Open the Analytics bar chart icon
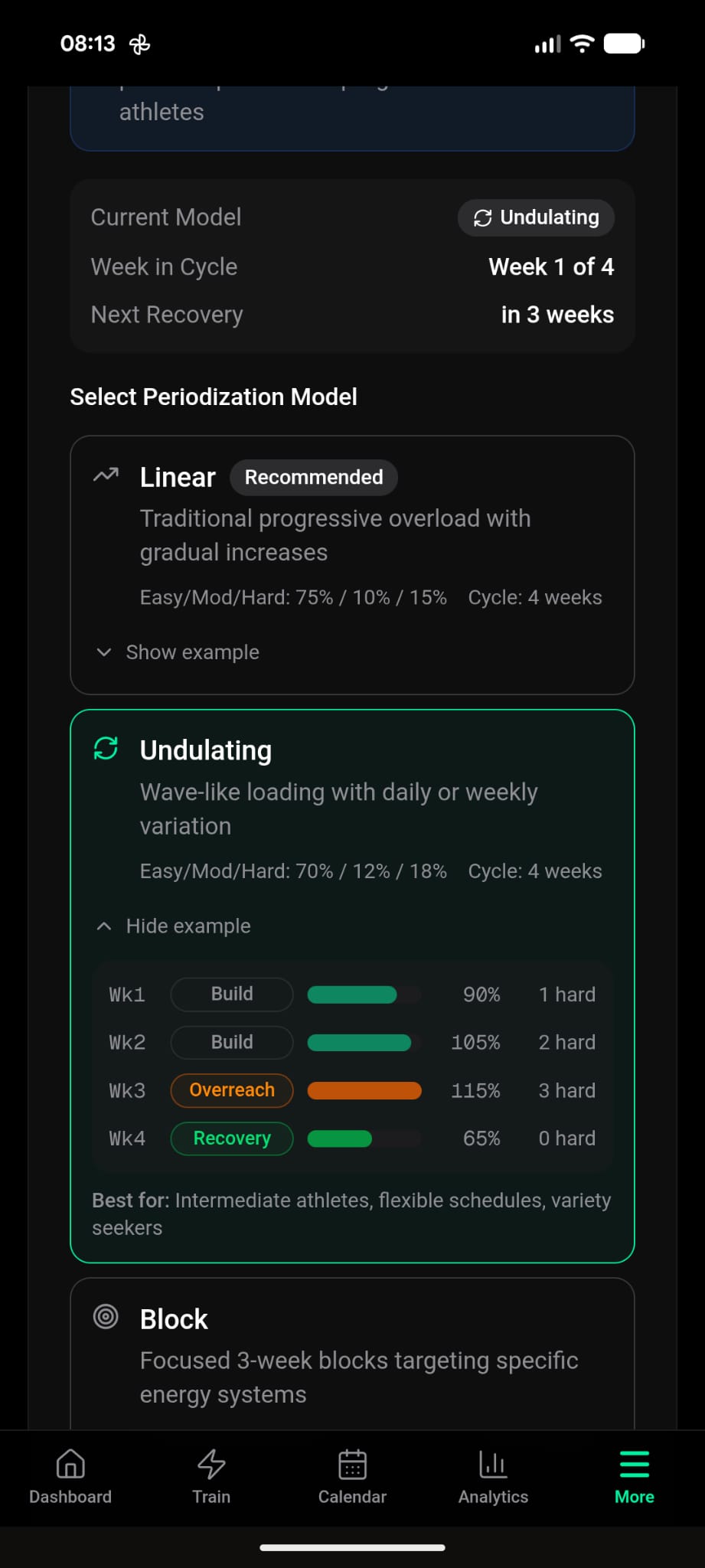Viewport: 705px width, 1568px height. (x=493, y=1464)
